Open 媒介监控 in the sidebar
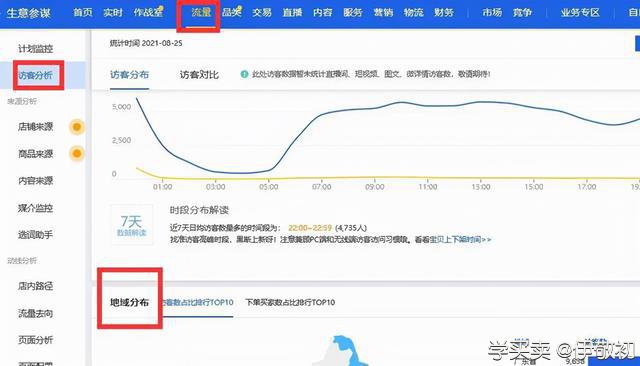 [x=36, y=208]
